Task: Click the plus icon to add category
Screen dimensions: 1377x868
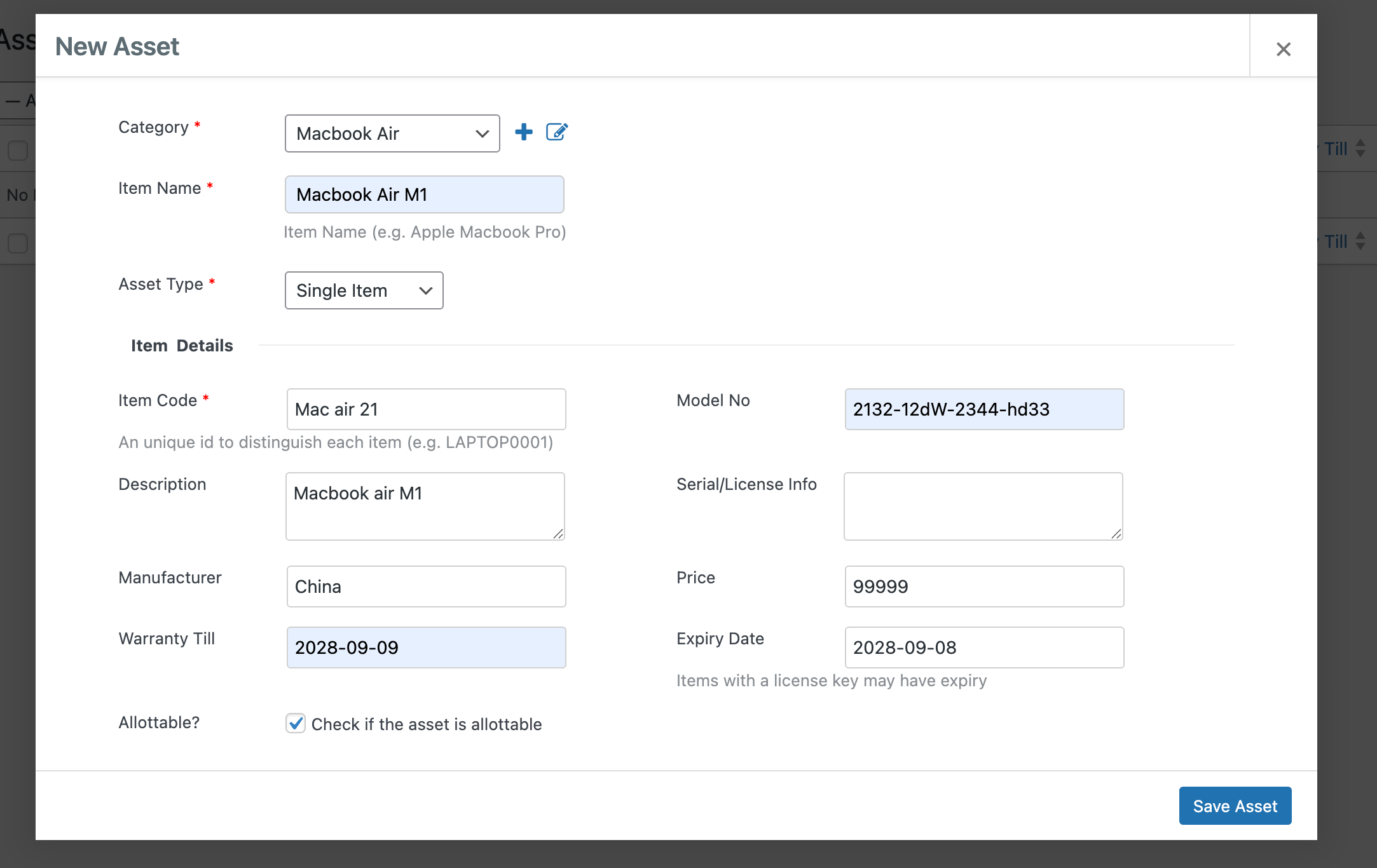Action: tap(524, 132)
